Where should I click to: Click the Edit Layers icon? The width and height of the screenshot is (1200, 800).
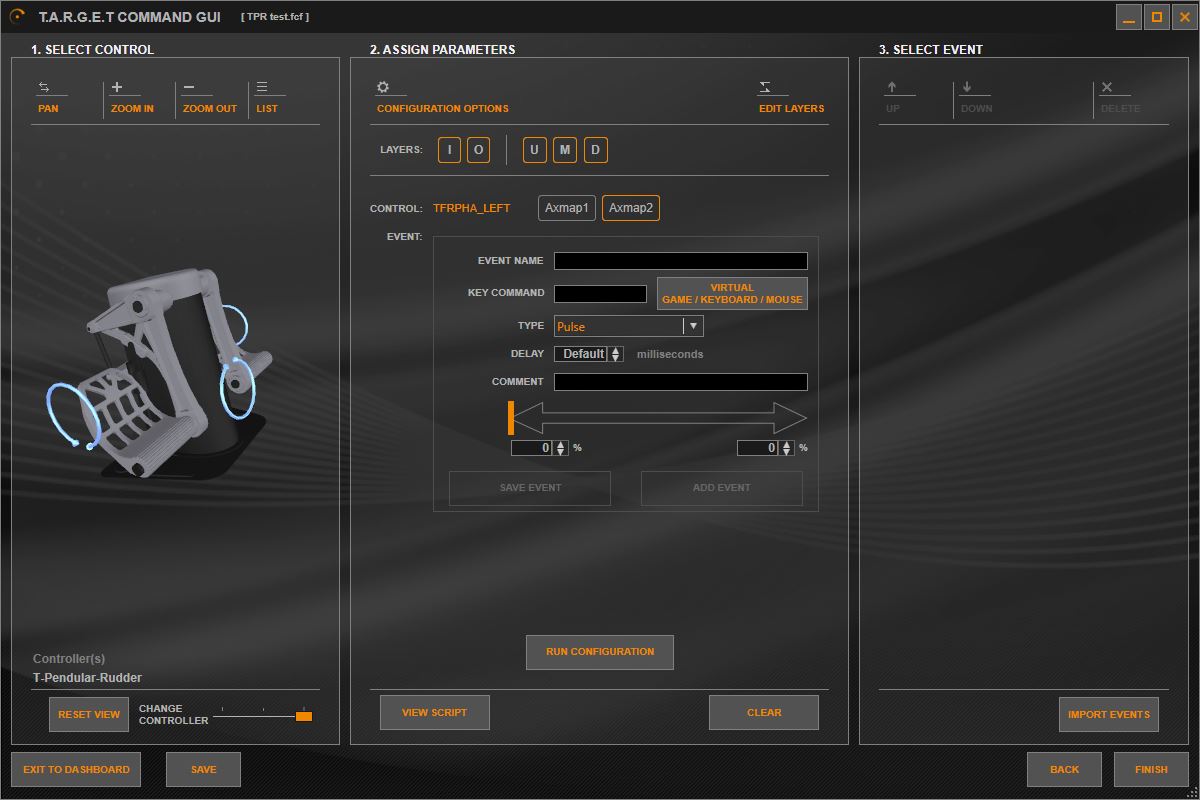pos(766,88)
